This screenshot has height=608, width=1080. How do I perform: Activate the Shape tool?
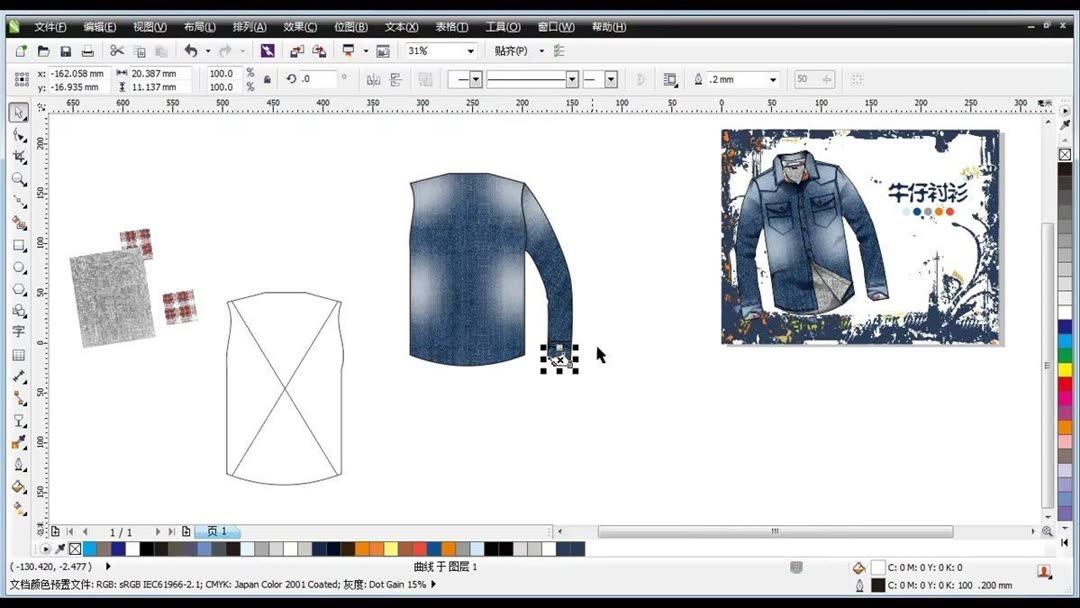18,134
